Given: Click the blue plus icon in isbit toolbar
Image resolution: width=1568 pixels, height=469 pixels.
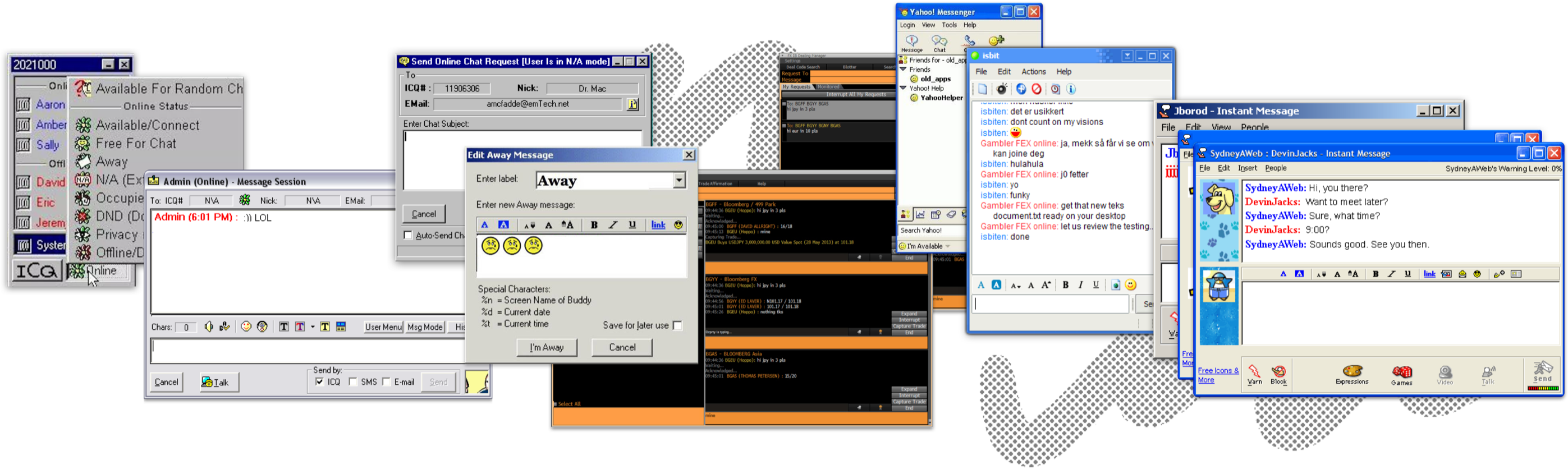Looking at the screenshot, I should click(1021, 89).
